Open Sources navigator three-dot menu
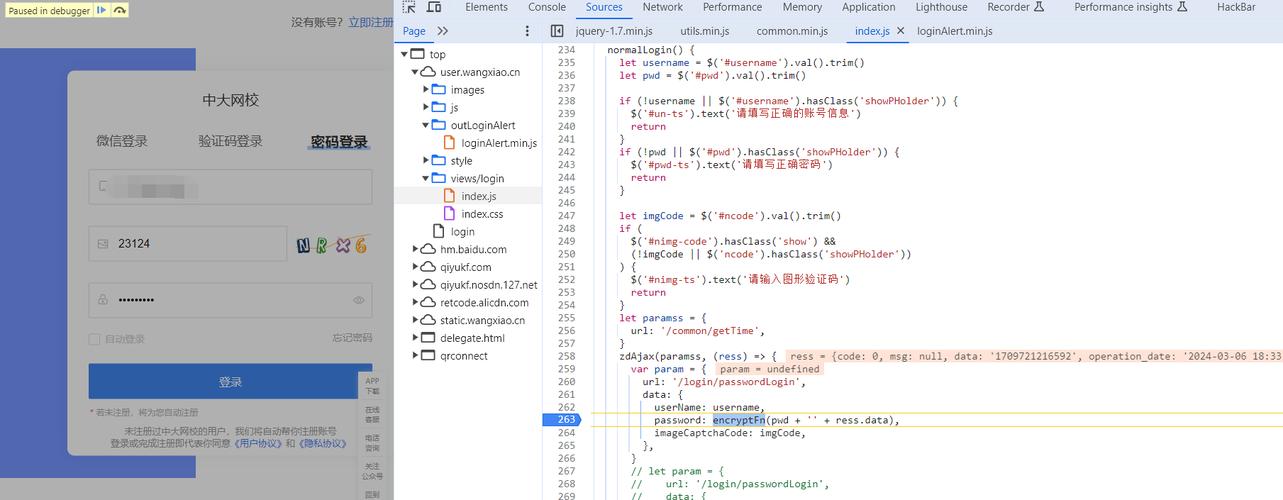The width and height of the screenshot is (1283, 500). click(528, 31)
